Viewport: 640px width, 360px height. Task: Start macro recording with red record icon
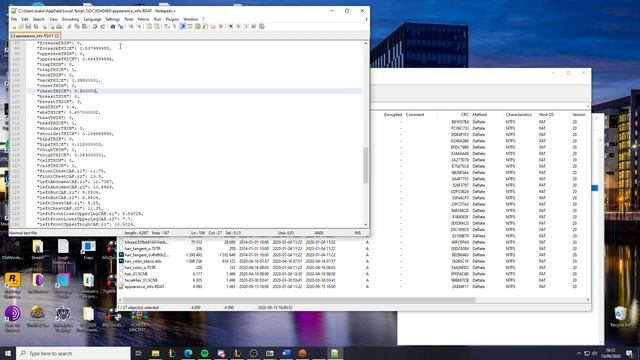point(230,27)
